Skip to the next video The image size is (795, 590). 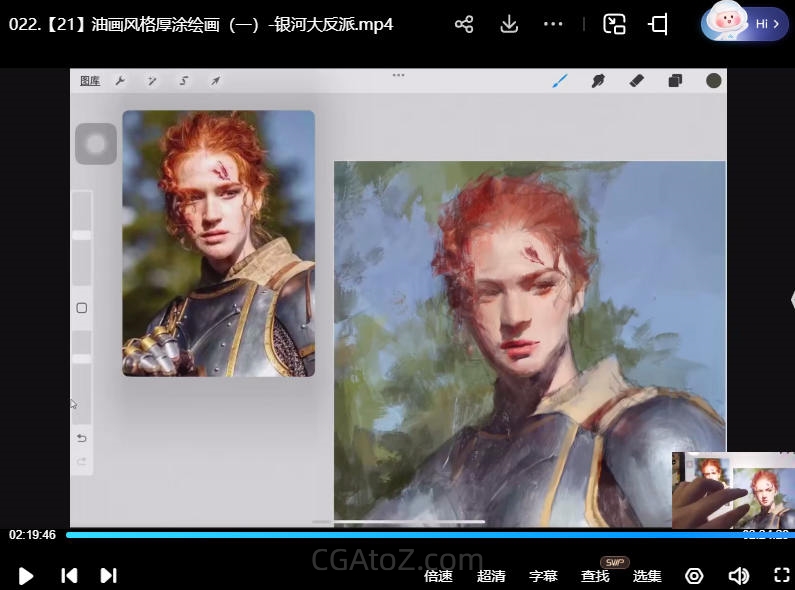pos(108,575)
